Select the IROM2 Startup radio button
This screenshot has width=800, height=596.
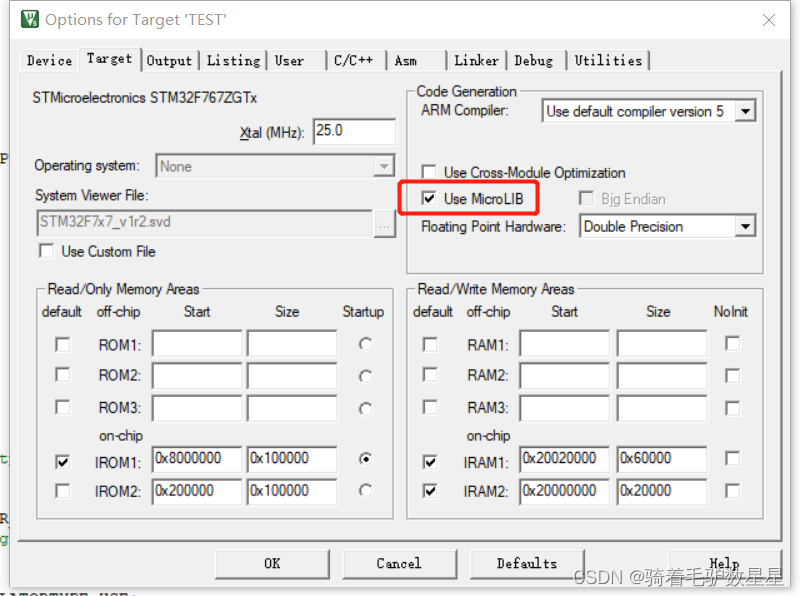(365, 491)
